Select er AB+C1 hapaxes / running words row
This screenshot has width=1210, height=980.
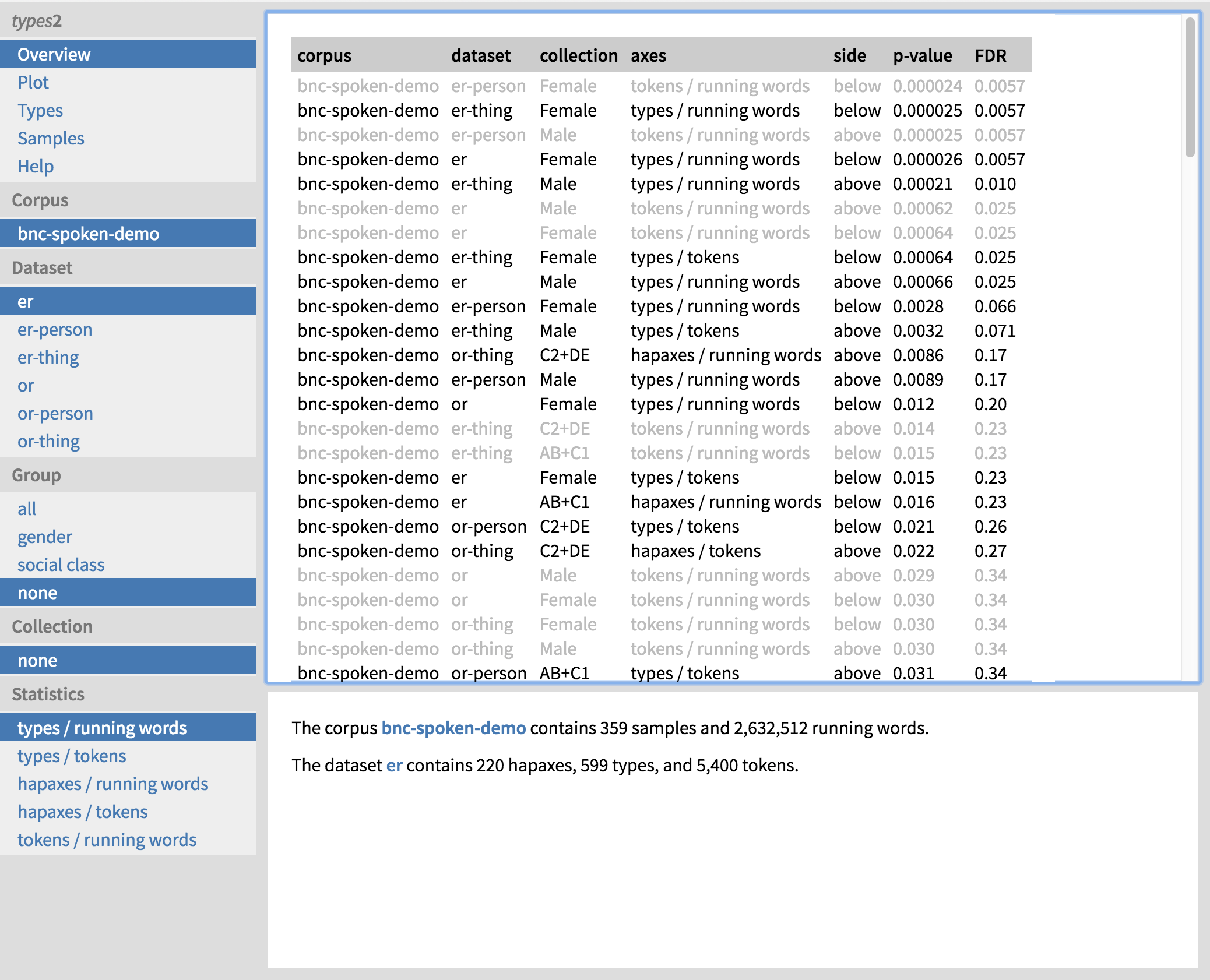(x=661, y=502)
